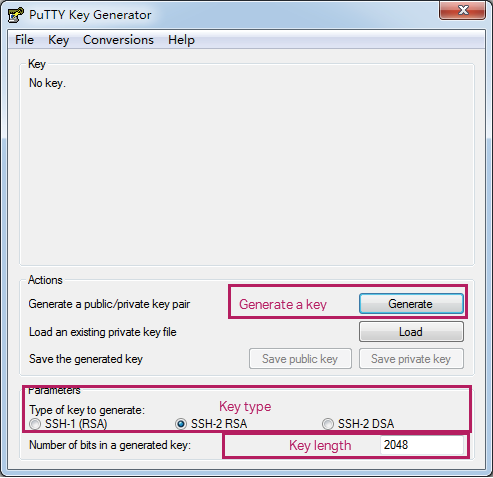Click the Save public key button
This screenshot has height=478, width=493.
tap(300, 359)
